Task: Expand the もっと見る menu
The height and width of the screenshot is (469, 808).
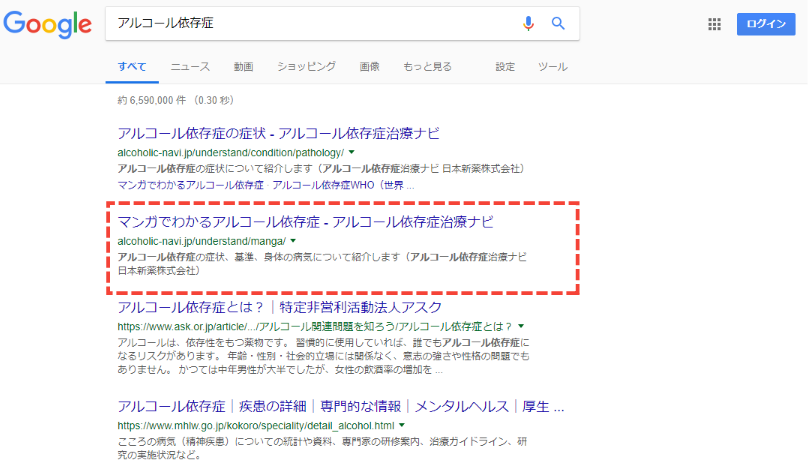Action: point(427,66)
